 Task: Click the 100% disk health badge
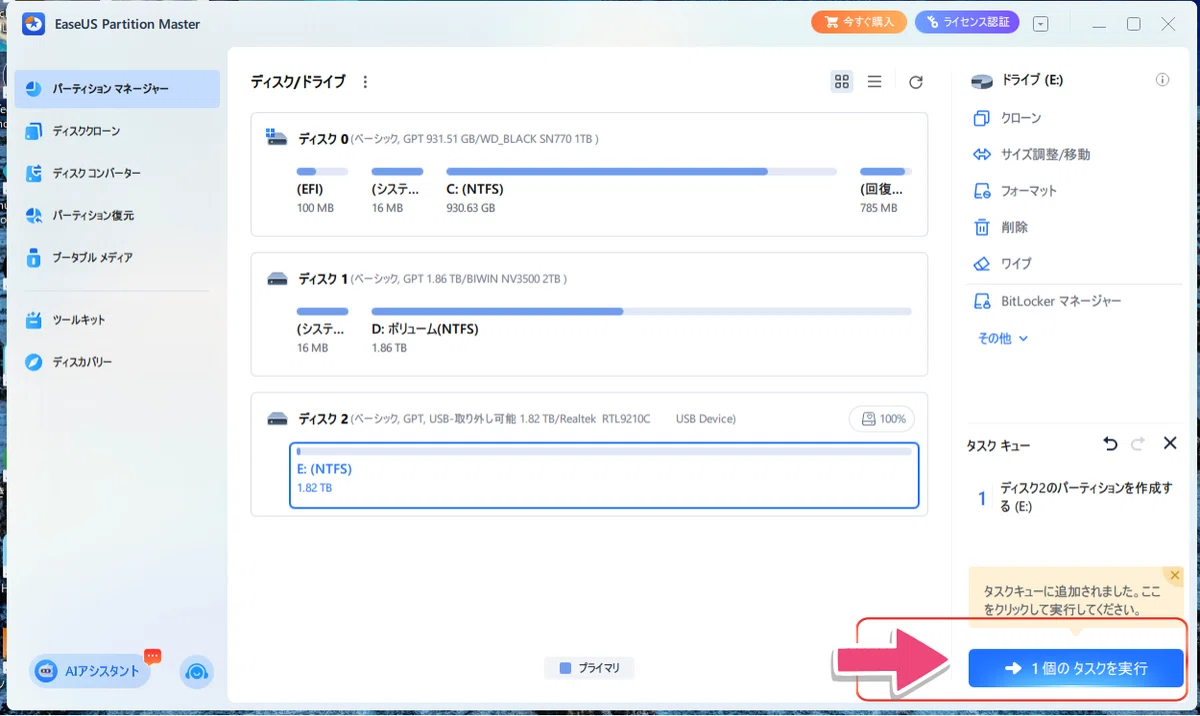[x=881, y=419]
